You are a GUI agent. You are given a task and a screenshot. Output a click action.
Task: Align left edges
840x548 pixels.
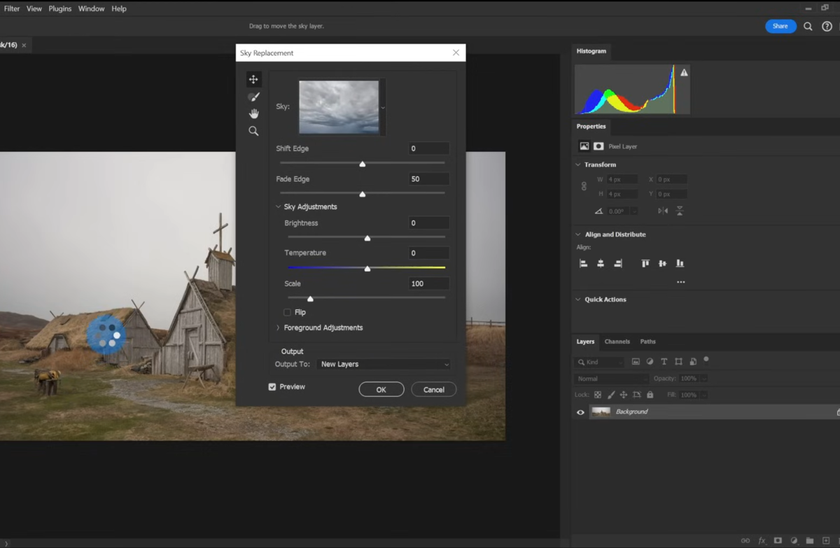pyautogui.click(x=583, y=264)
